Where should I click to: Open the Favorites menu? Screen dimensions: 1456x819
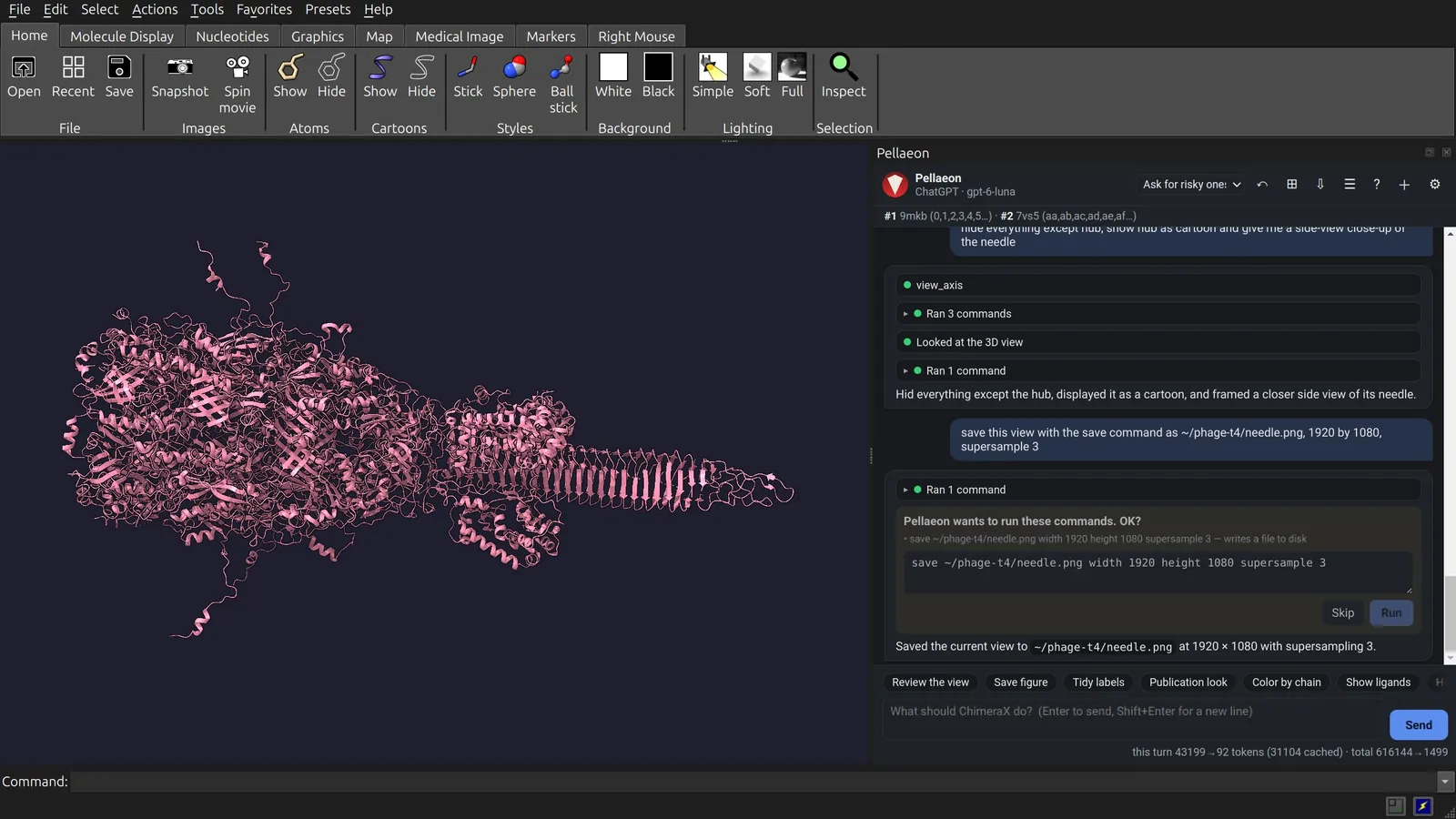(x=264, y=9)
